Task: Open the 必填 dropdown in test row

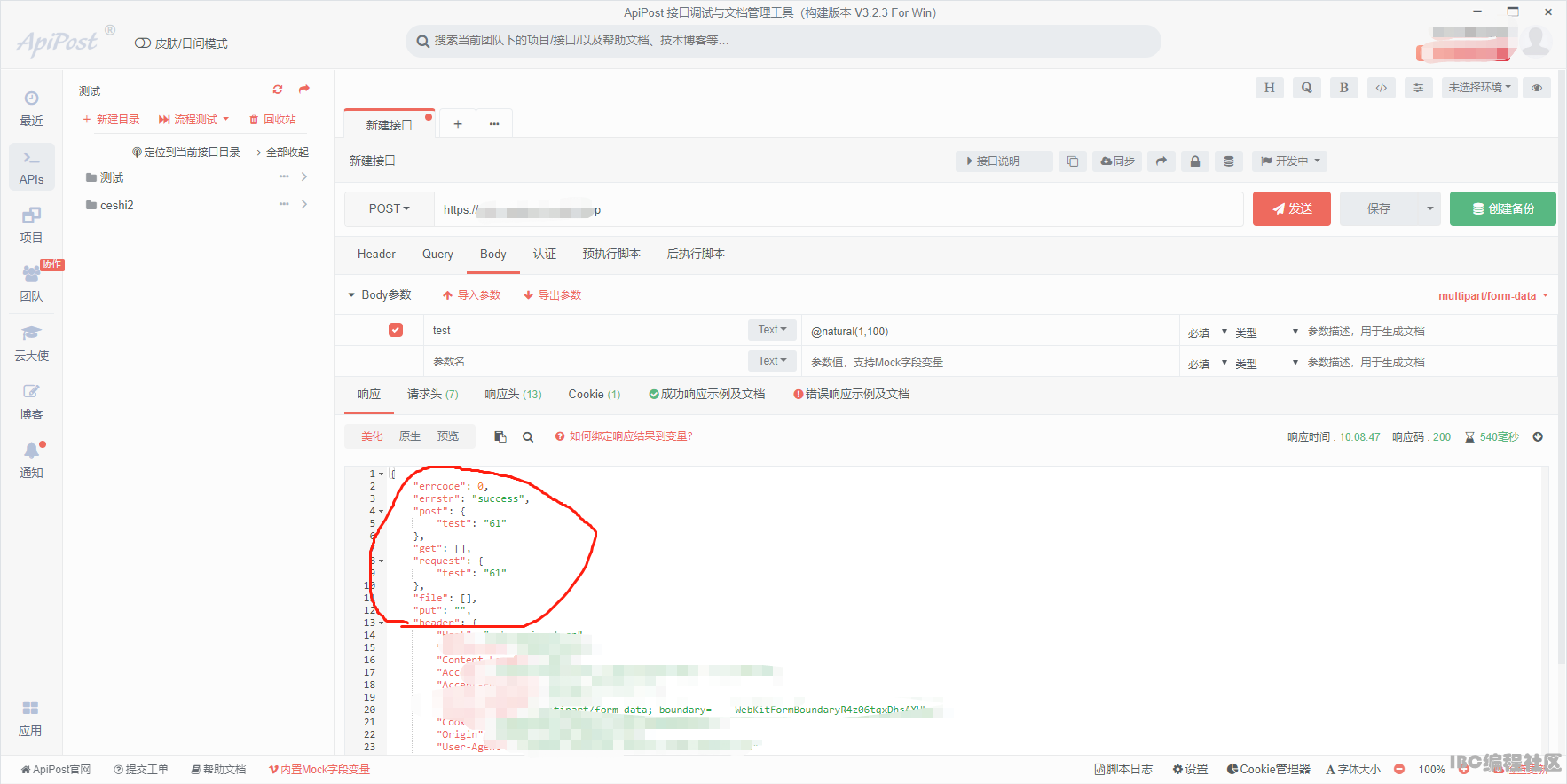Action: point(1207,333)
